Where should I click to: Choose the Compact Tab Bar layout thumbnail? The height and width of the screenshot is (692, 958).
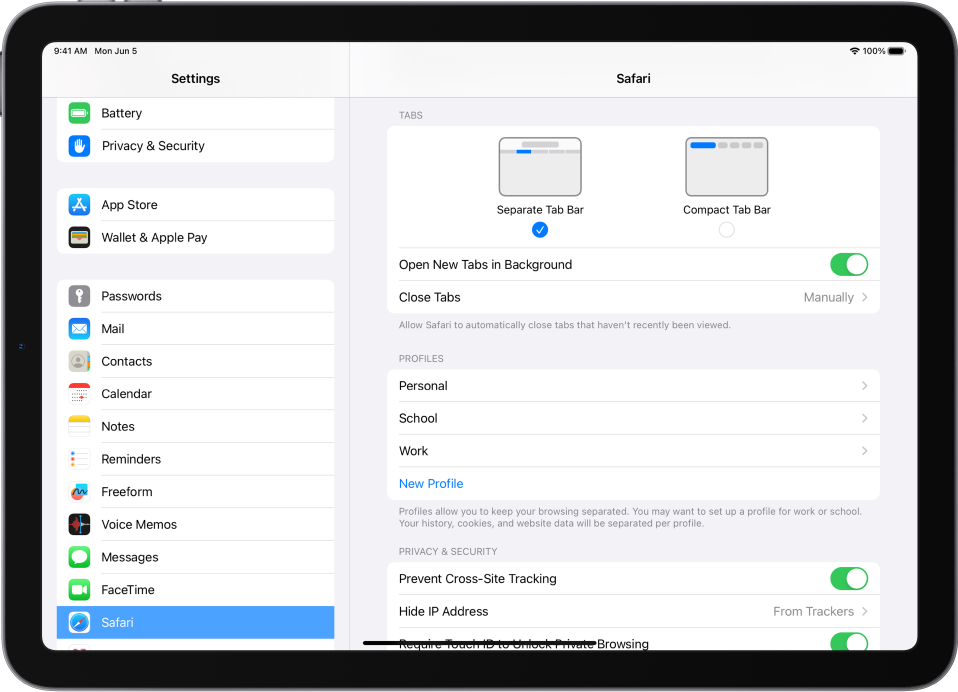[x=726, y=167]
